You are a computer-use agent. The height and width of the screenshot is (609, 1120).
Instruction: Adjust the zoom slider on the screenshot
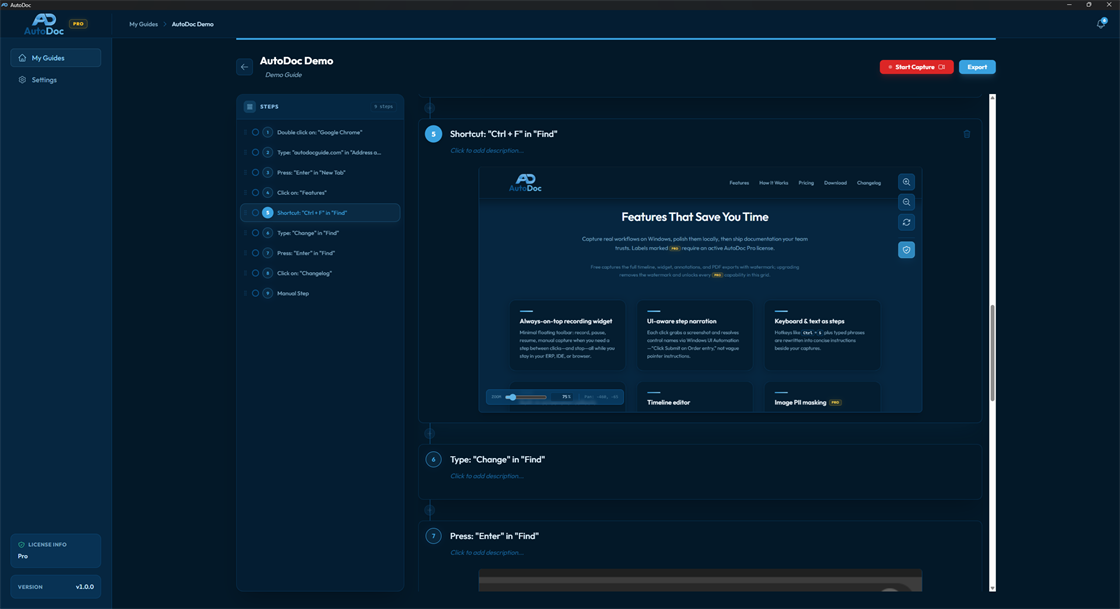tap(526, 397)
